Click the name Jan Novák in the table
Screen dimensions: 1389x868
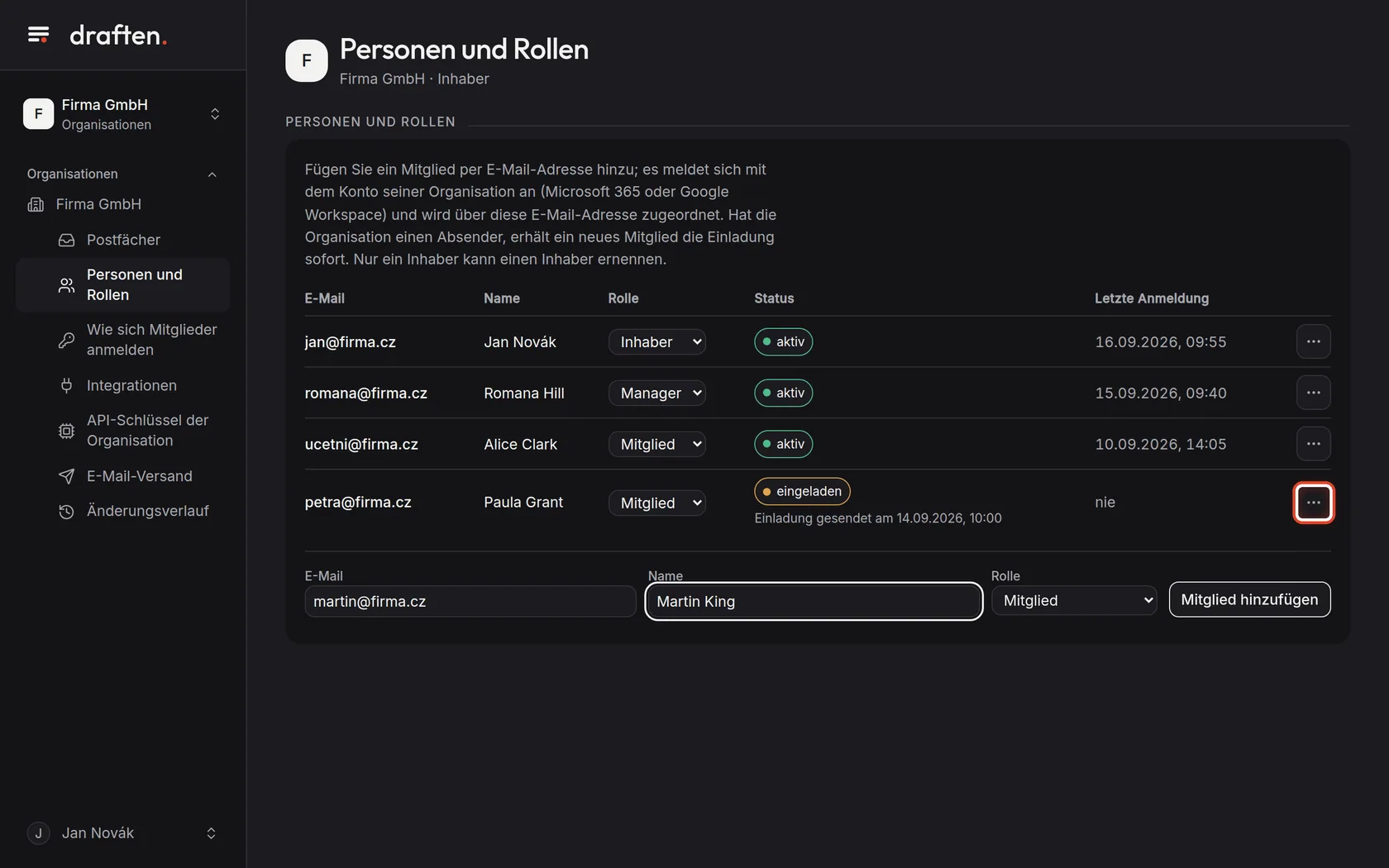tap(520, 342)
